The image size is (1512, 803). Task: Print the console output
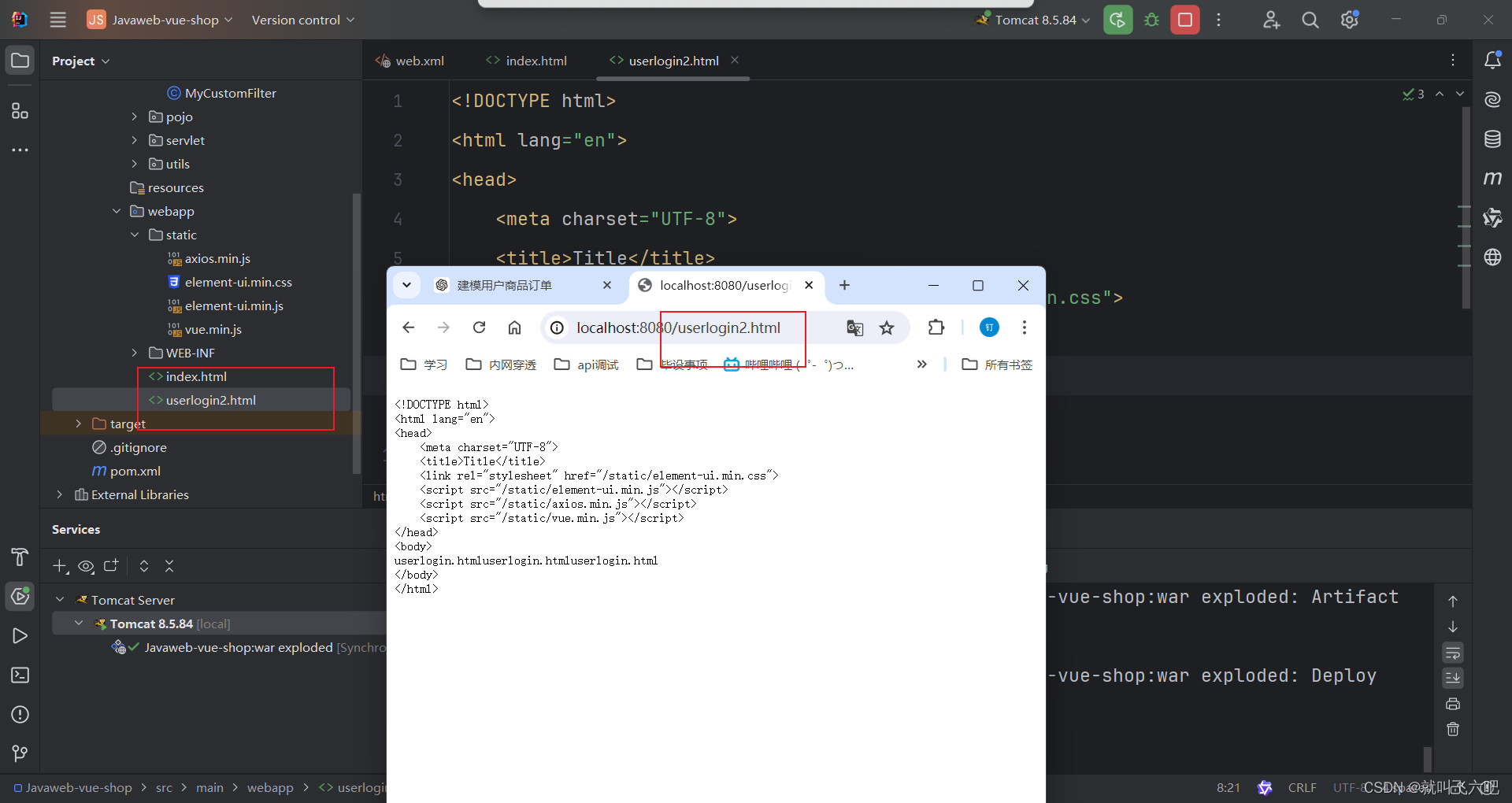(x=1453, y=704)
